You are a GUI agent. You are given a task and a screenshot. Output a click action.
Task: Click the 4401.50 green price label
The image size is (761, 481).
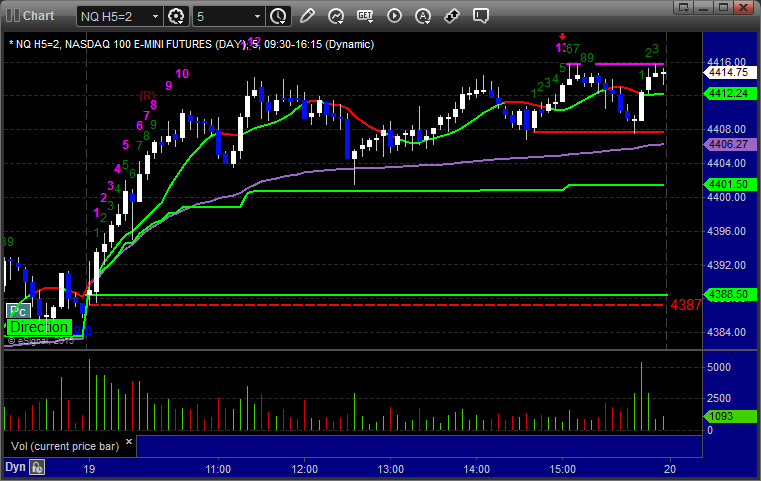click(729, 184)
